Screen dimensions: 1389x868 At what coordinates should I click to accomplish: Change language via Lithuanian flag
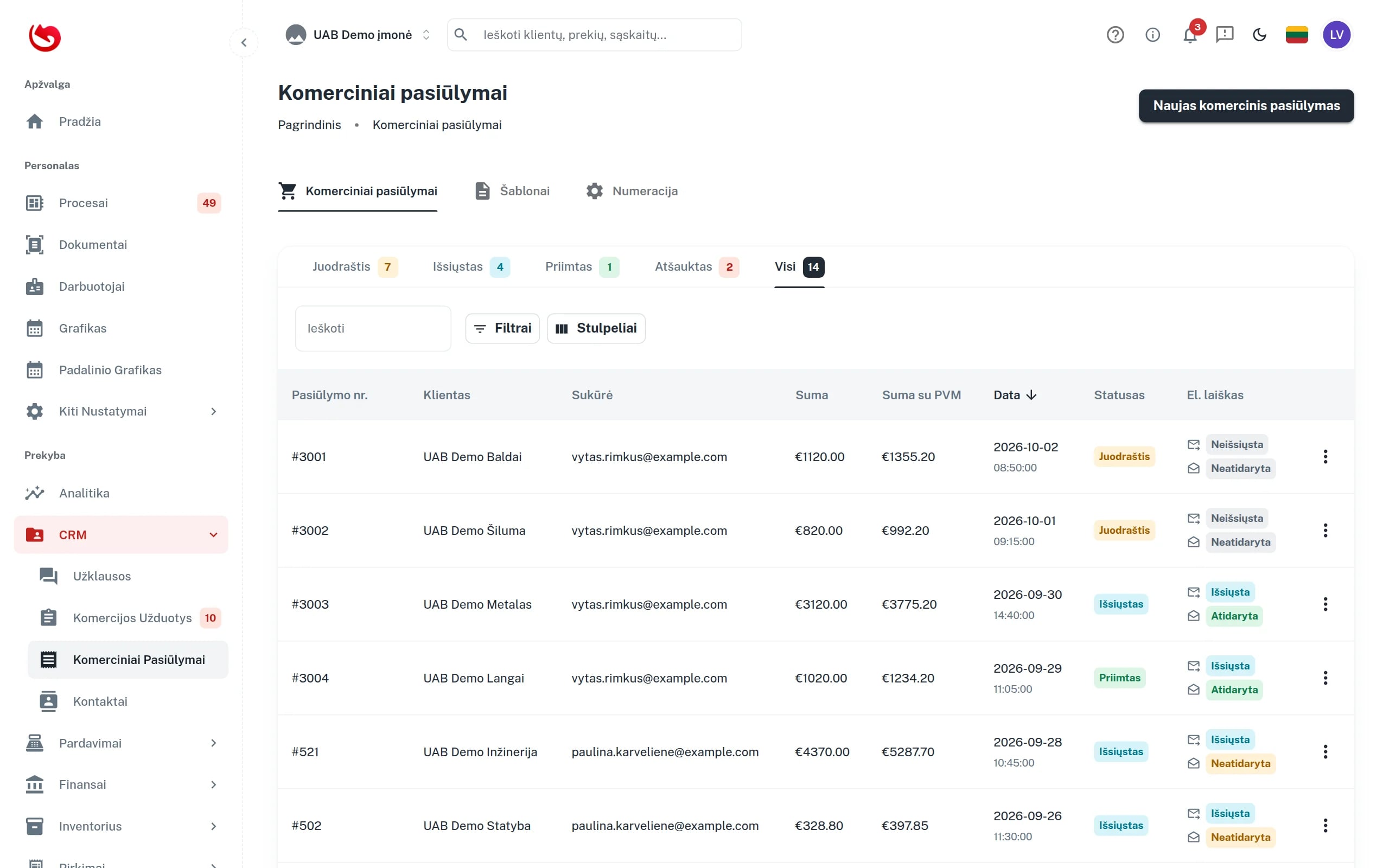[1296, 35]
